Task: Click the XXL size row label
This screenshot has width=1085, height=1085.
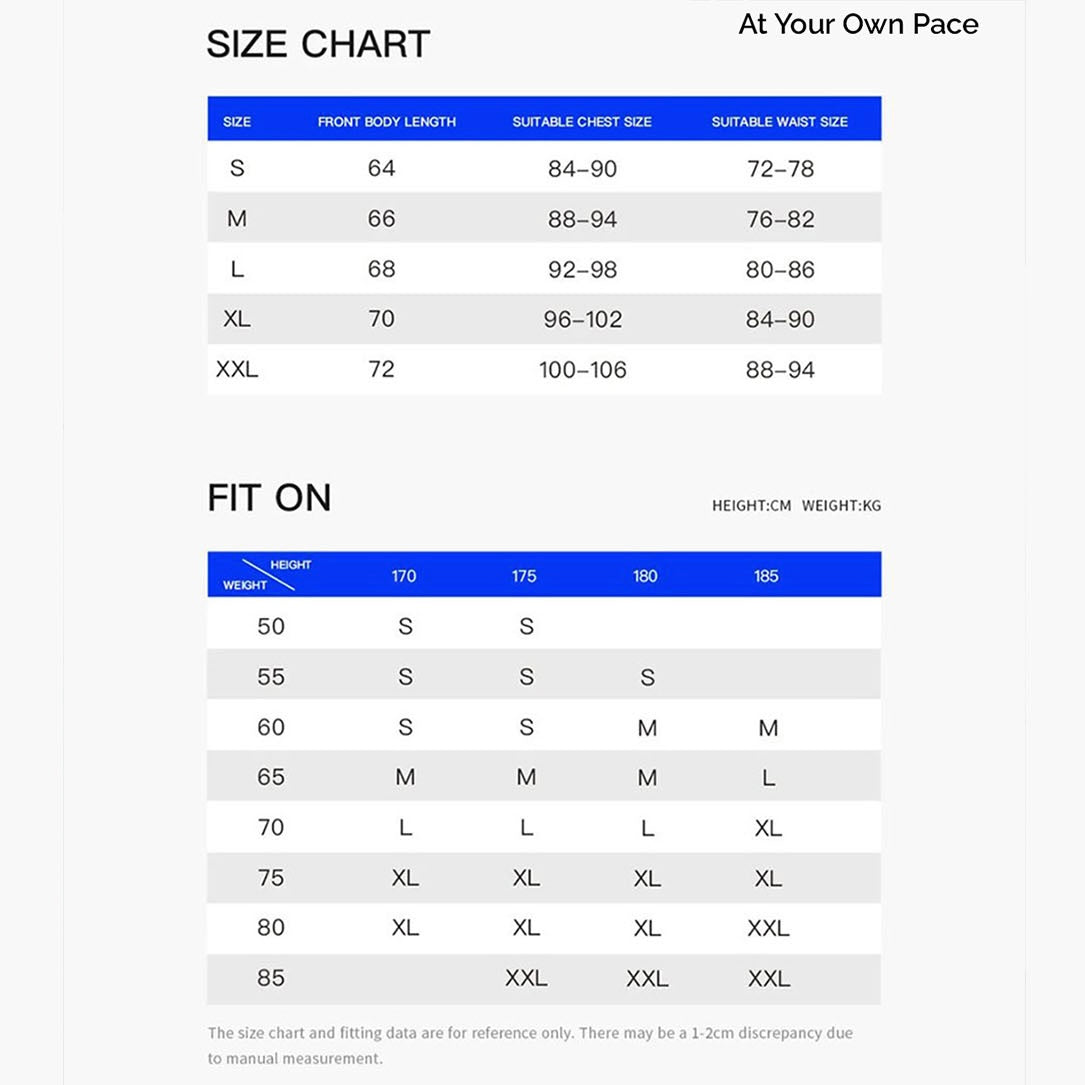Action: coord(237,370)
